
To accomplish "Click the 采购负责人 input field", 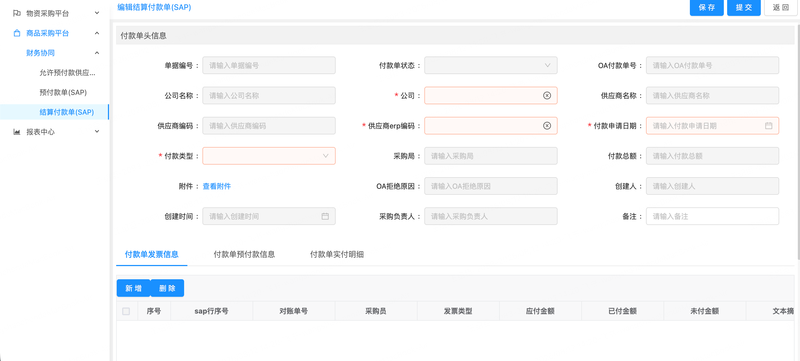I will pyautogui.click(x=491, y=216).
